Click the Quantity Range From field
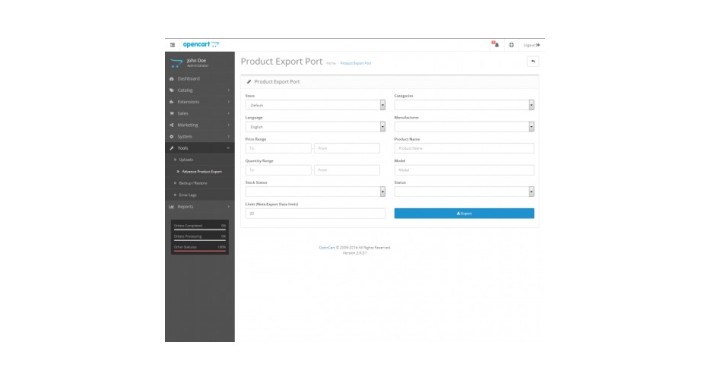 coord(347,170)
